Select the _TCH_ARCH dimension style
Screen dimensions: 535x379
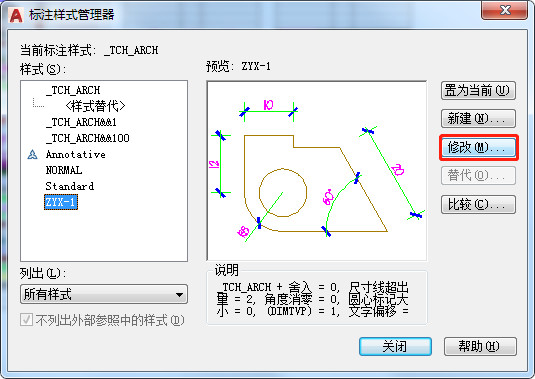click(x=73, y=90)
